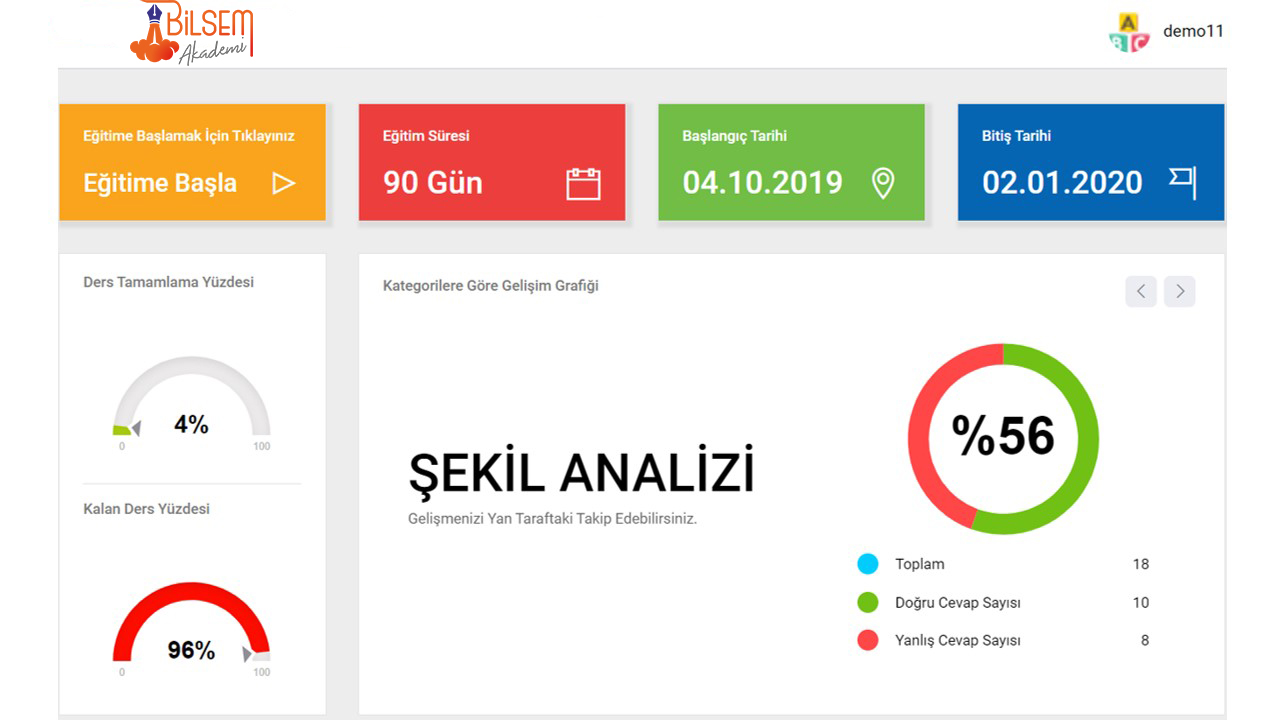Image resolution: width=1280 pixels, height=720 pixels.
Task: Click the right chevron on the chart
Action: pyautogui.click(x=1179, y=291)
